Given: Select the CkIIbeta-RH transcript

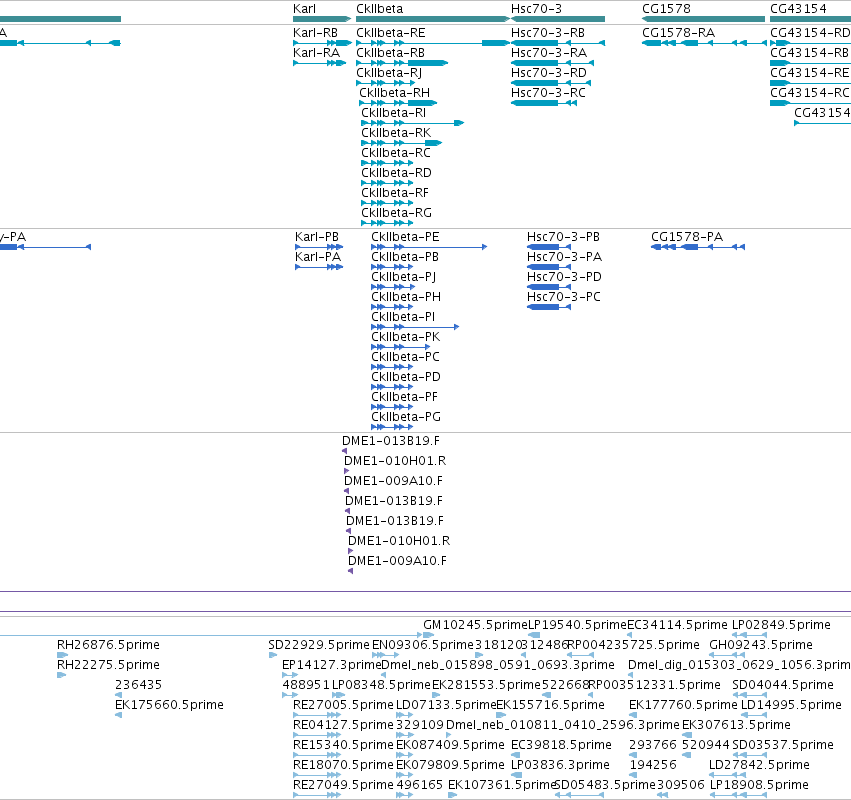Looking at the screenshot, I should point(395,93).
